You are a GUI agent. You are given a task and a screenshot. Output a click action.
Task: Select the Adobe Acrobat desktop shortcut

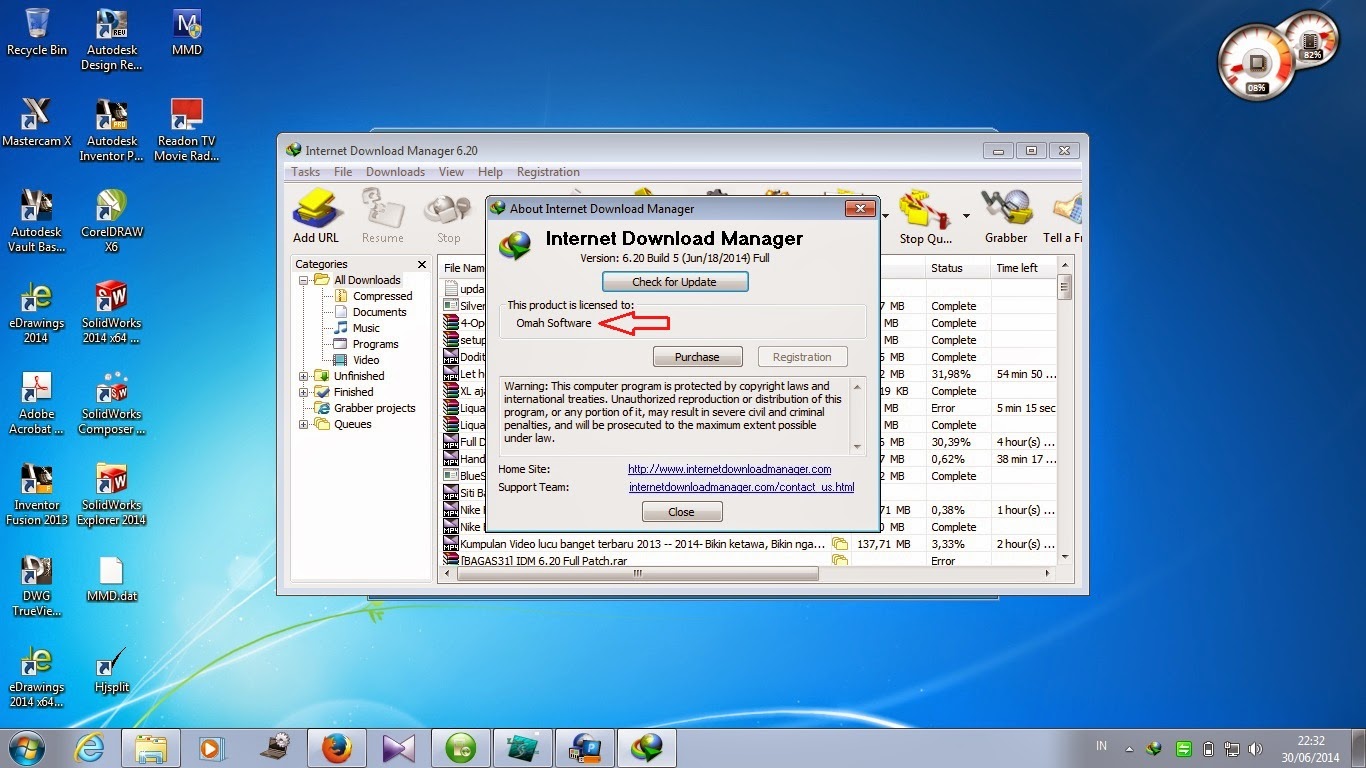(37, 403)
